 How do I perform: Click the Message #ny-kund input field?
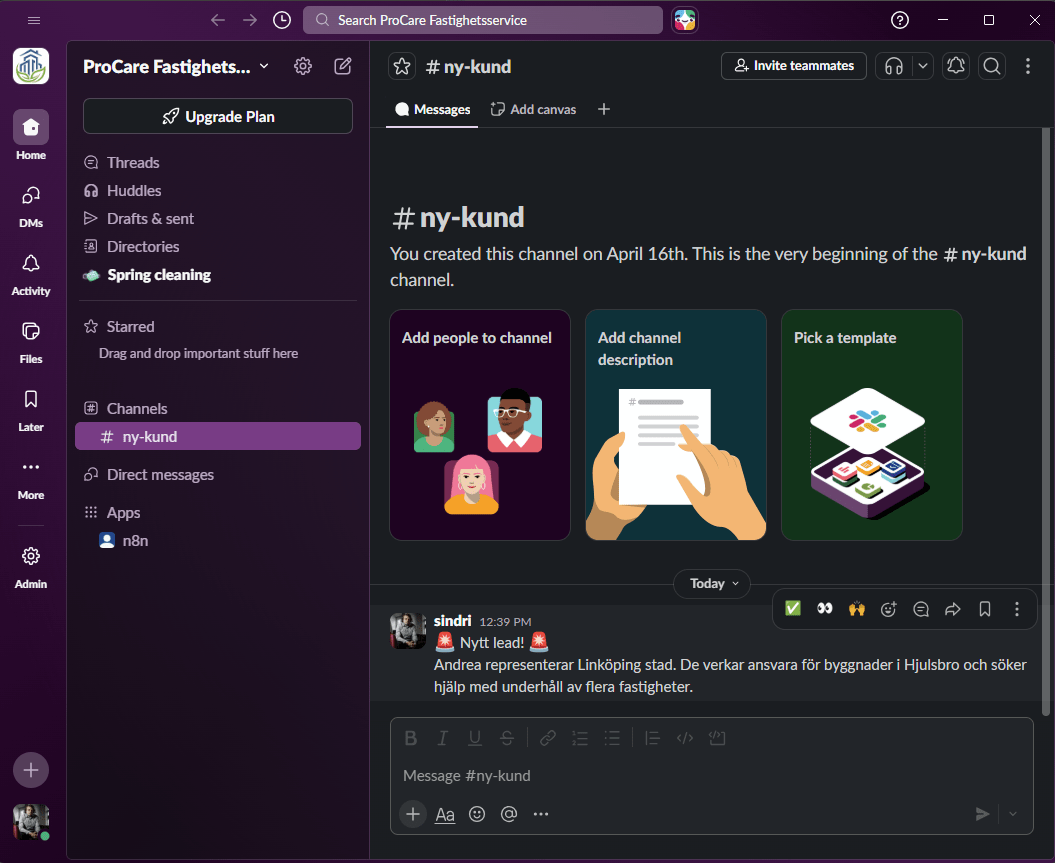coord(712,776)
